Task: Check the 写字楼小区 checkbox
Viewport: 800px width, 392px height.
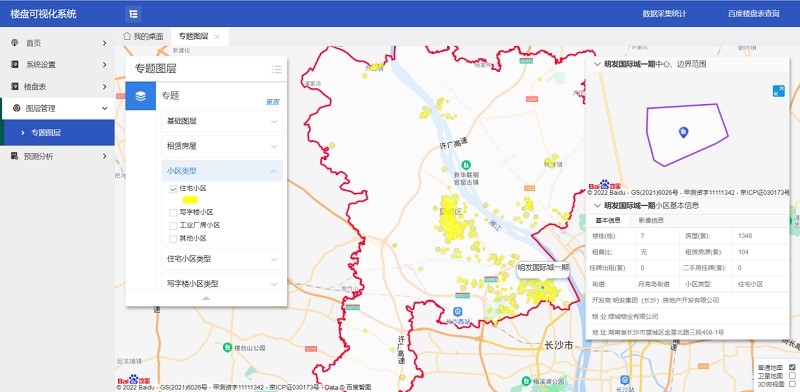Action: tap(173, 212)
